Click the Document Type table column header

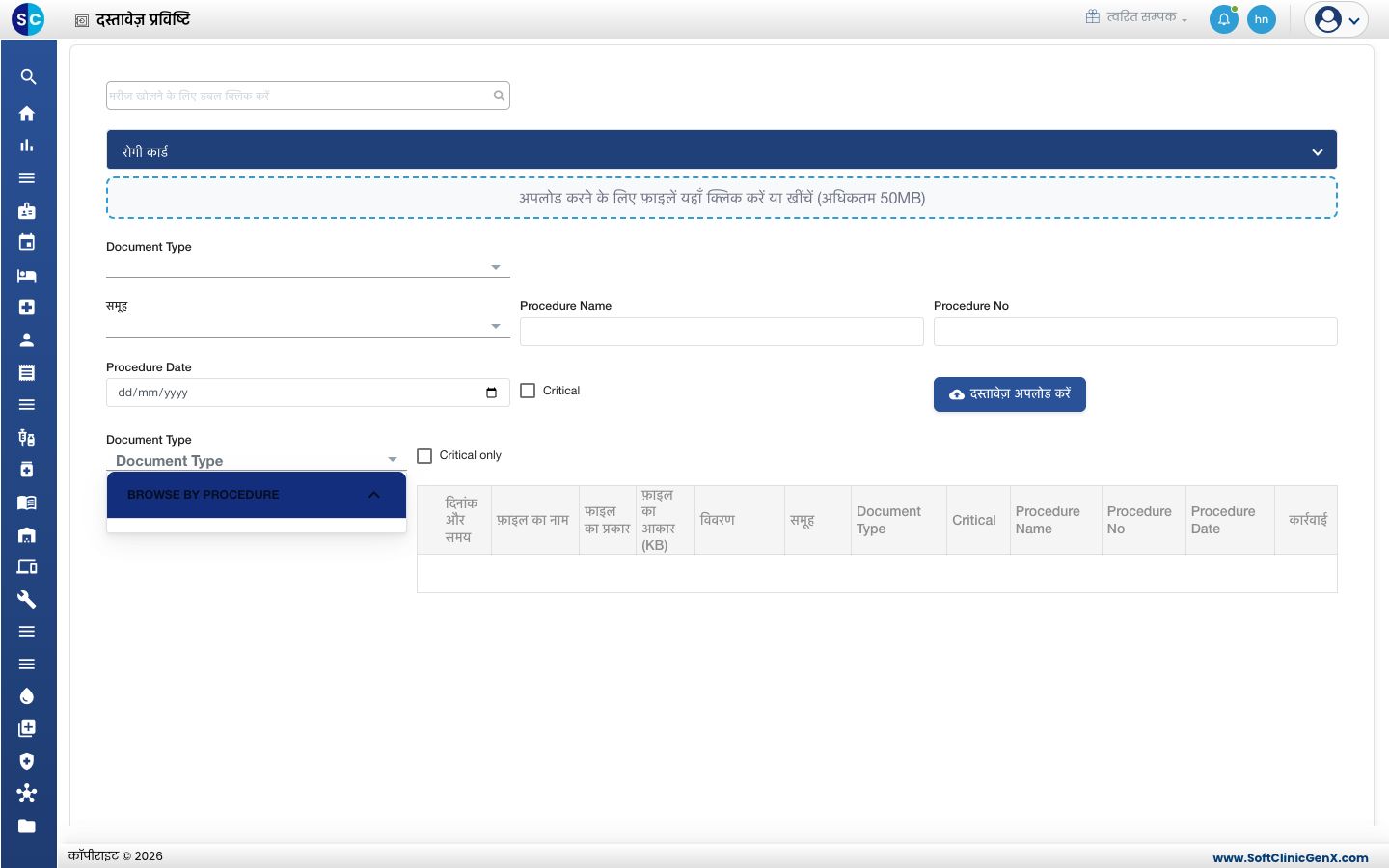899,520
